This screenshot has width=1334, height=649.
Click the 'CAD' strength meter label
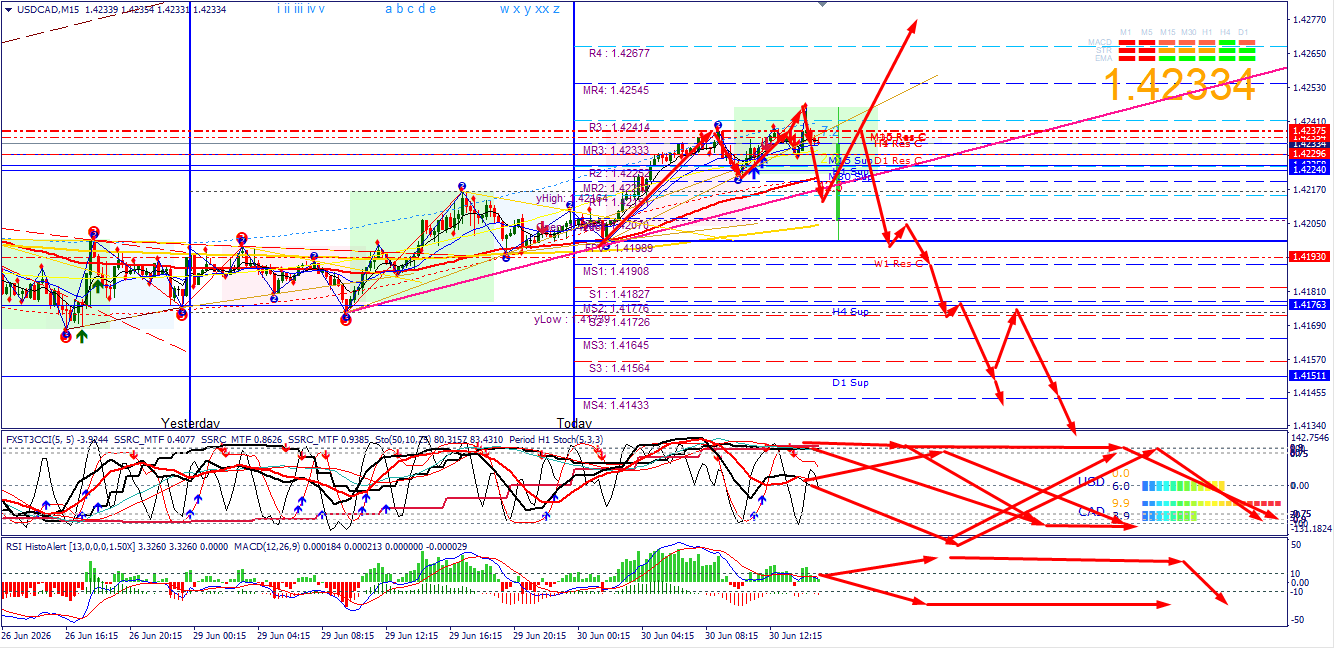pos(1091,511)
